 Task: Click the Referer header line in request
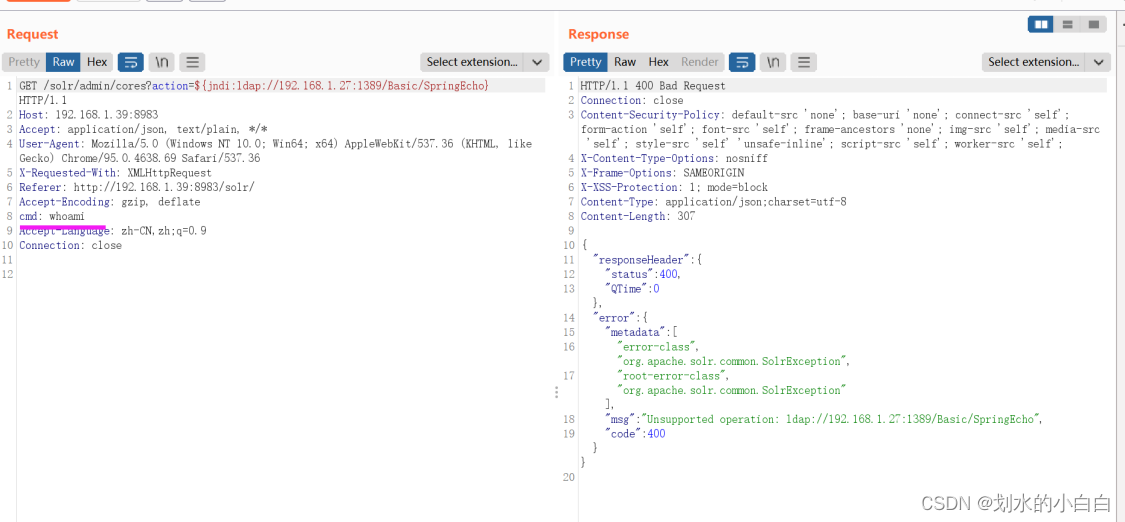(x=137, y=187)
